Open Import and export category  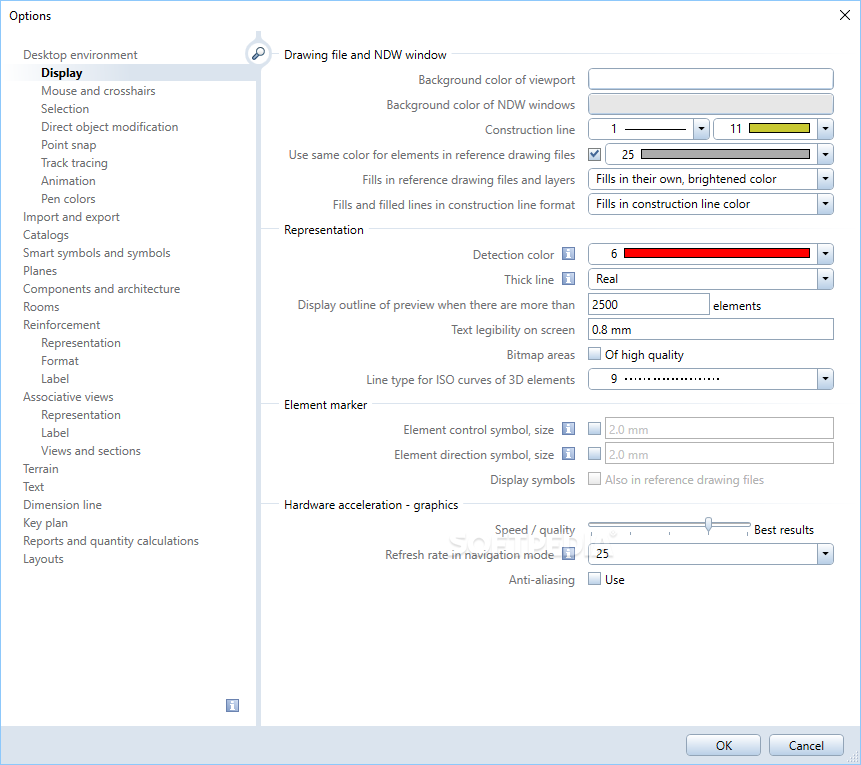pyautogui.click(x=71, y=217)
